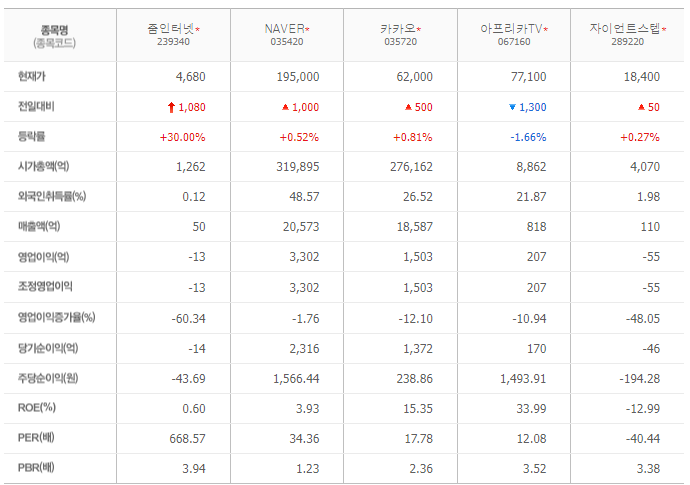Select the 매출액(억) row label

(x=39, y=226)
